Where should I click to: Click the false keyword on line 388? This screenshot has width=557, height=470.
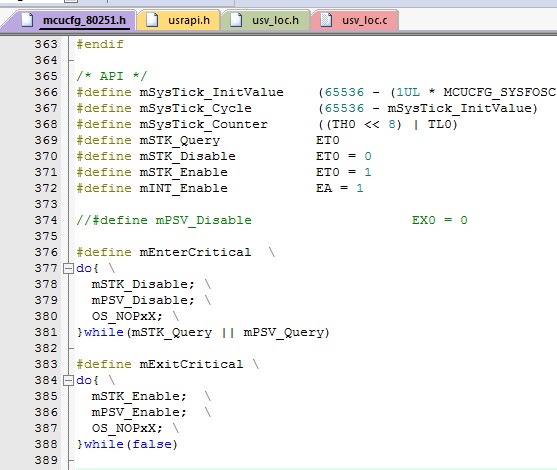point(152,444)
